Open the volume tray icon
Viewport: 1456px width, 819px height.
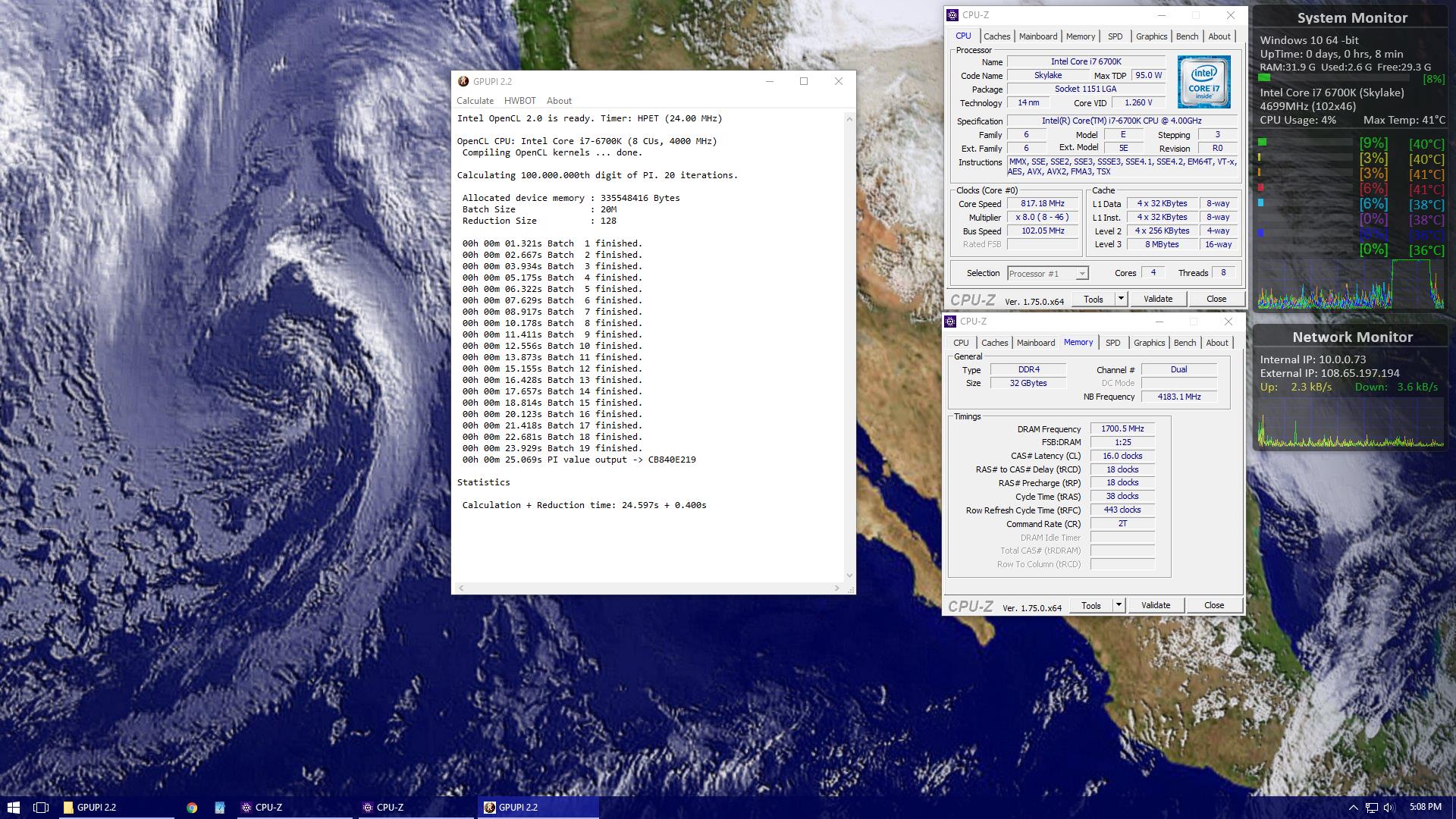coord(1389,808)
